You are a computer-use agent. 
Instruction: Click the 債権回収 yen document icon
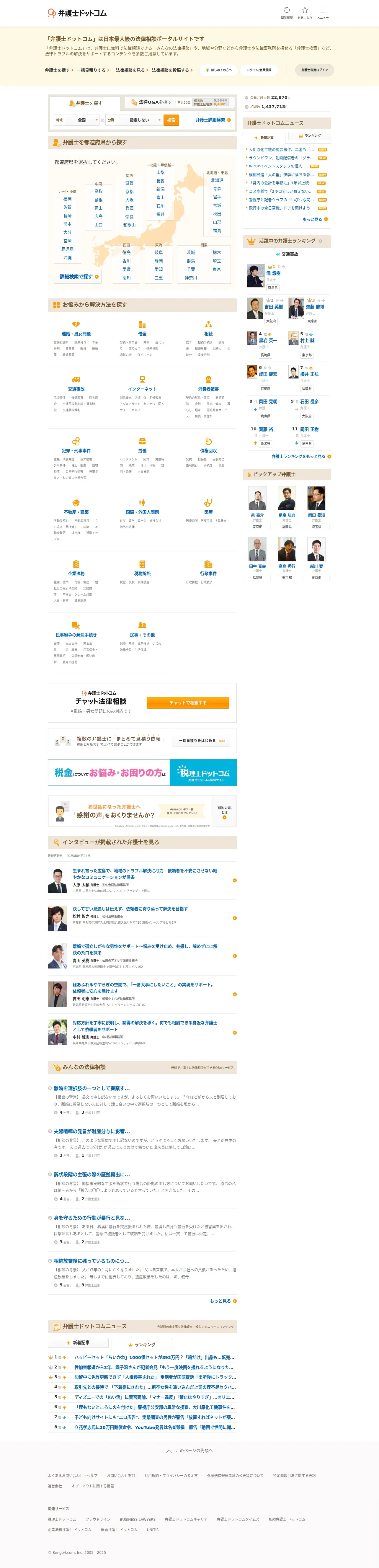coord(208,441)
